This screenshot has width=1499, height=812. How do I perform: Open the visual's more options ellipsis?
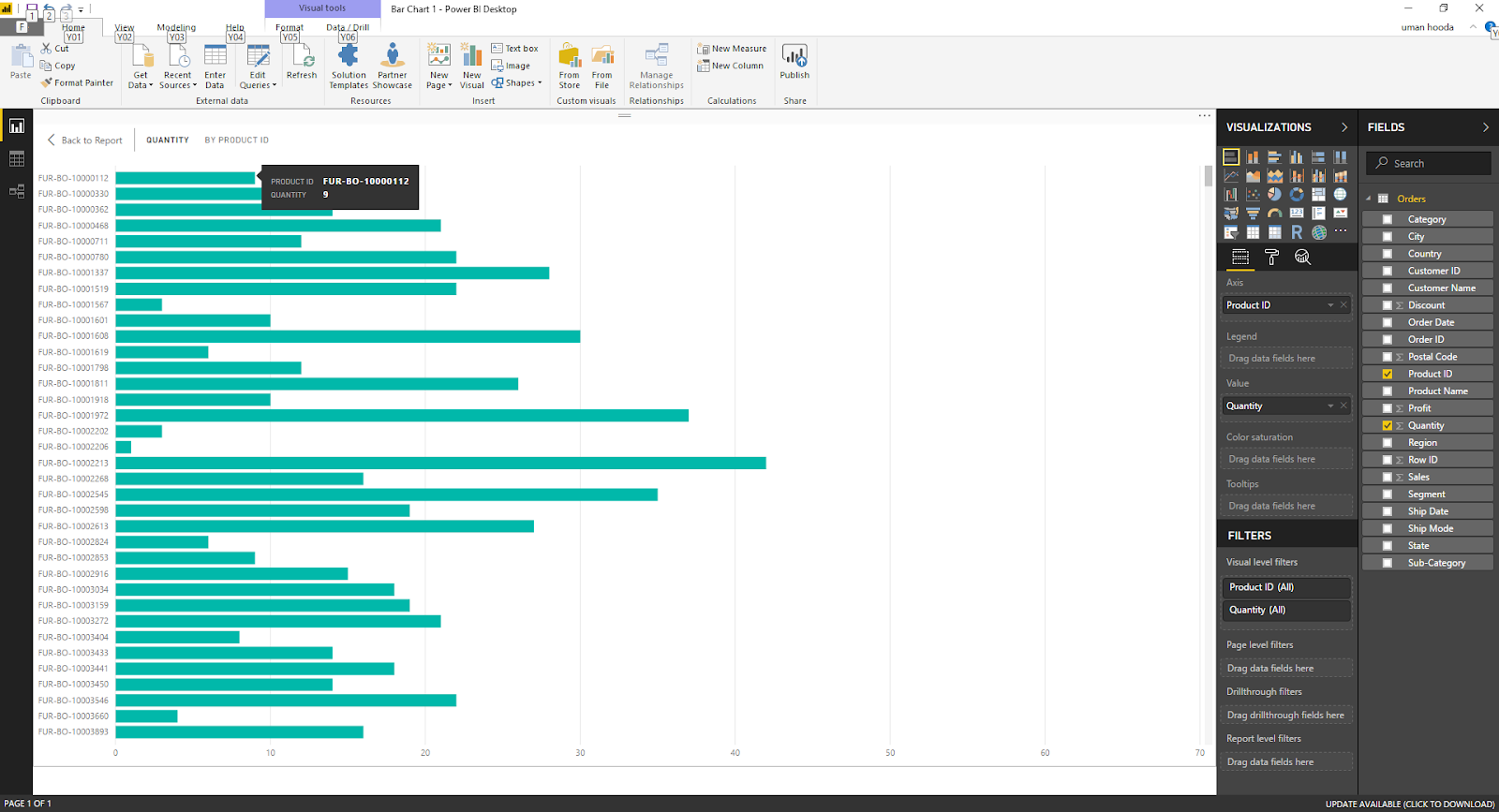[1204, 116]
